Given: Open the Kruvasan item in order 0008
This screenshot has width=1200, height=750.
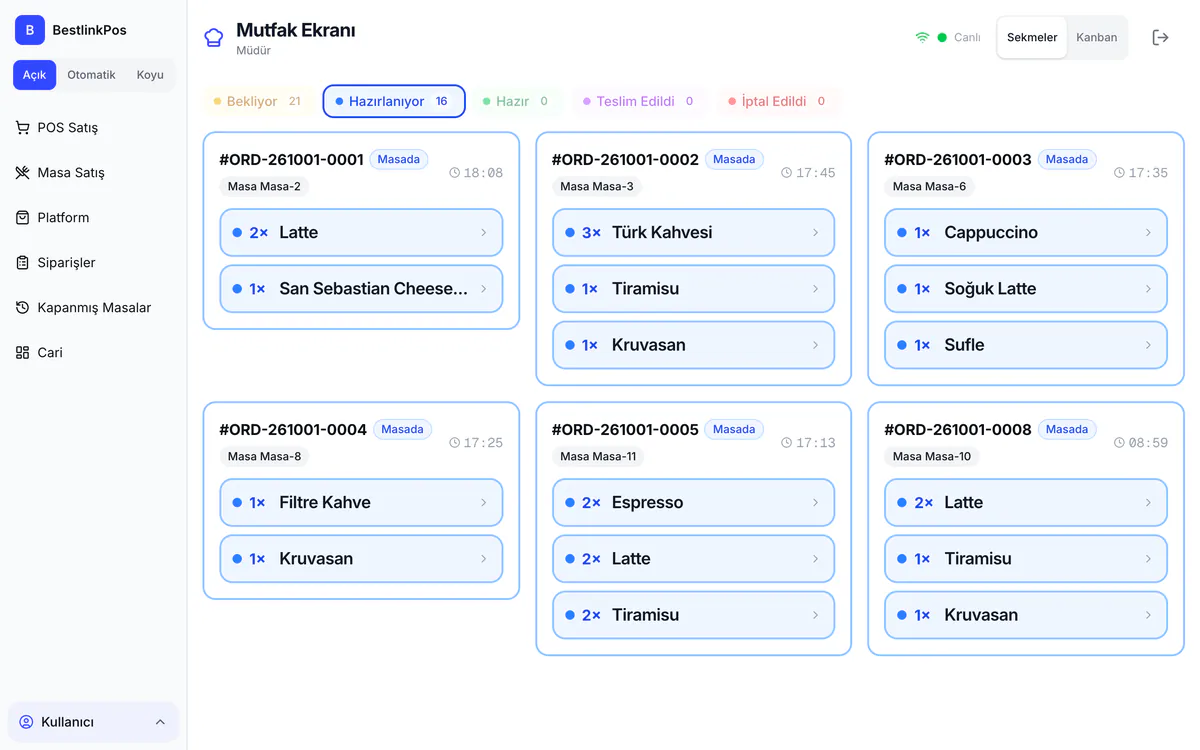Looking at the screenshot, I should click(x=1026, y=615).
